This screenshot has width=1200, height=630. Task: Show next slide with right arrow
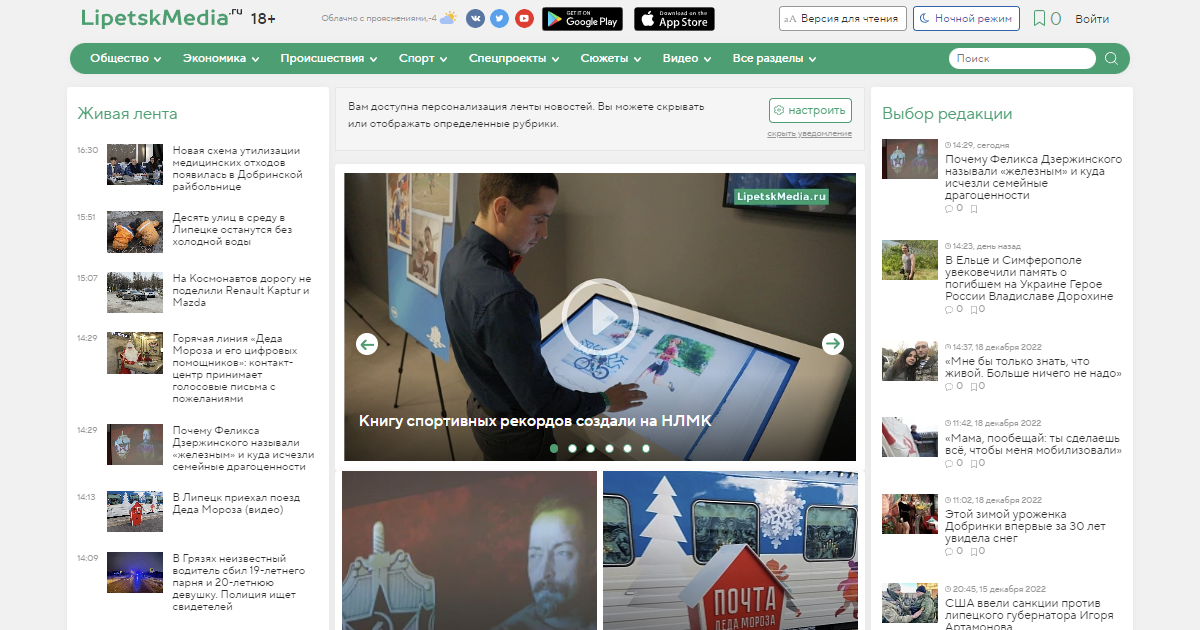[x=833, y=344]
